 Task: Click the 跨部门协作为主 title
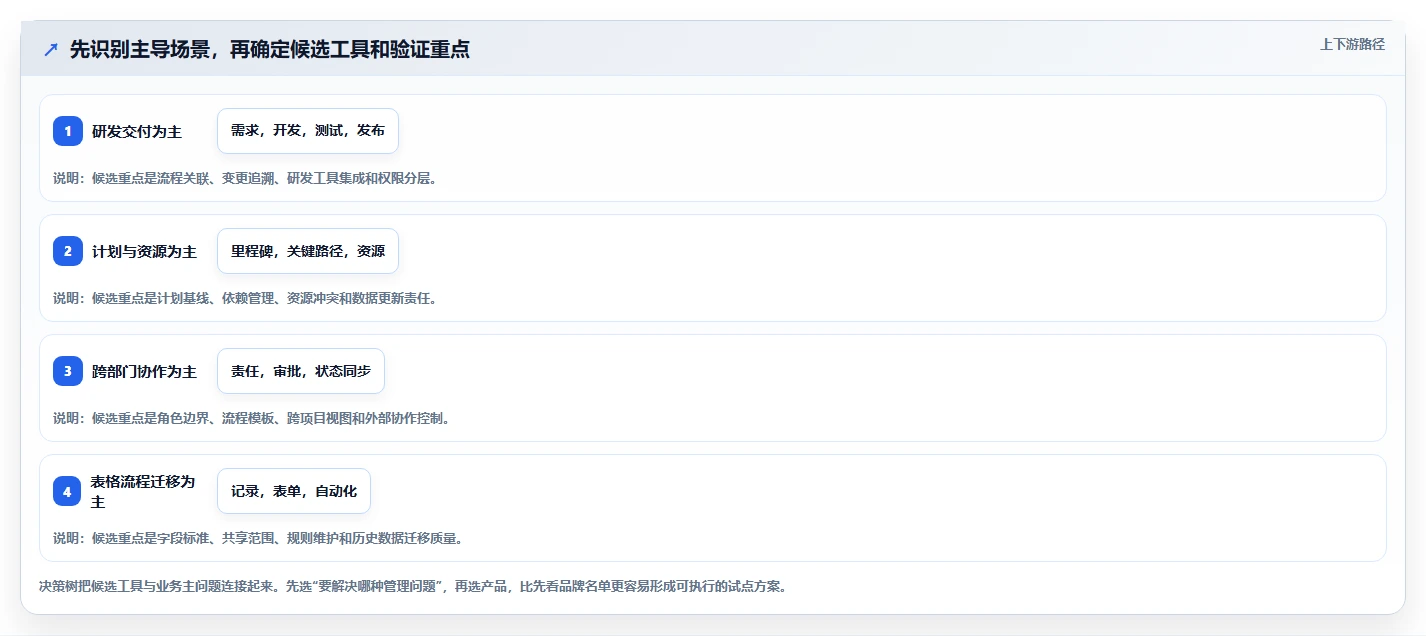pos(144,371)
